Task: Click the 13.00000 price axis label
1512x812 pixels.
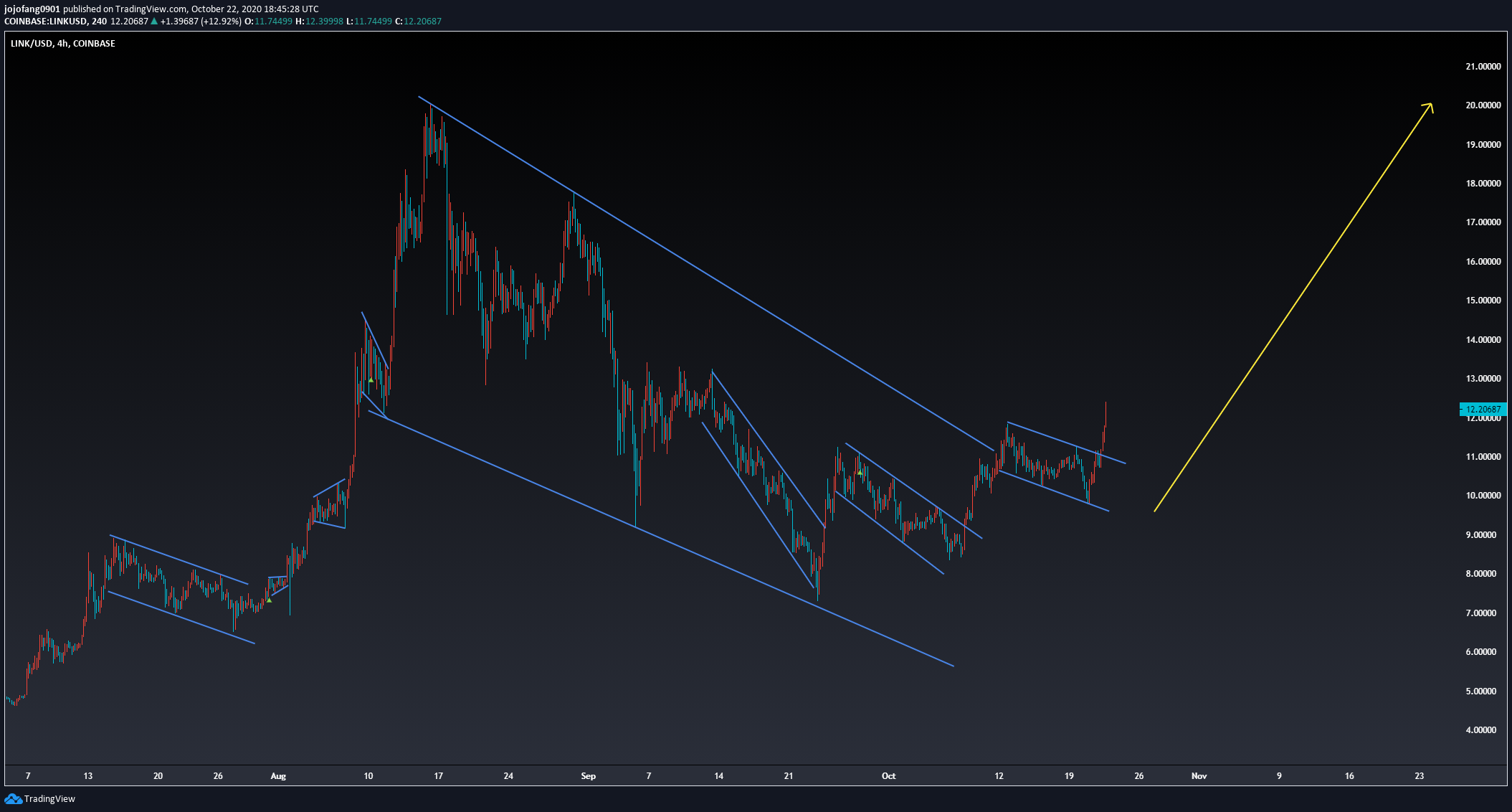Action: 1483,379
